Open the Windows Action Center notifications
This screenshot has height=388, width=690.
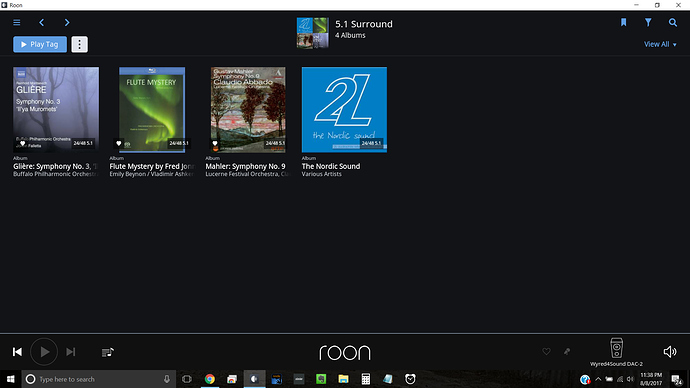point(677,379)
